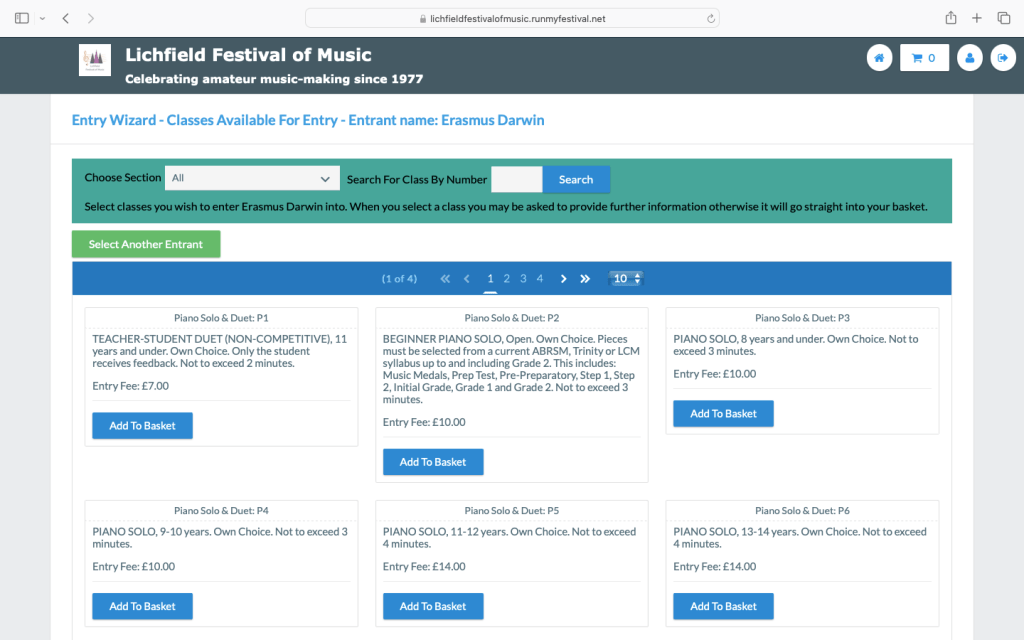Jump to first page of results
This screenshot has width=1024, height=640.
pyautogui.click(x=445, y=279)
